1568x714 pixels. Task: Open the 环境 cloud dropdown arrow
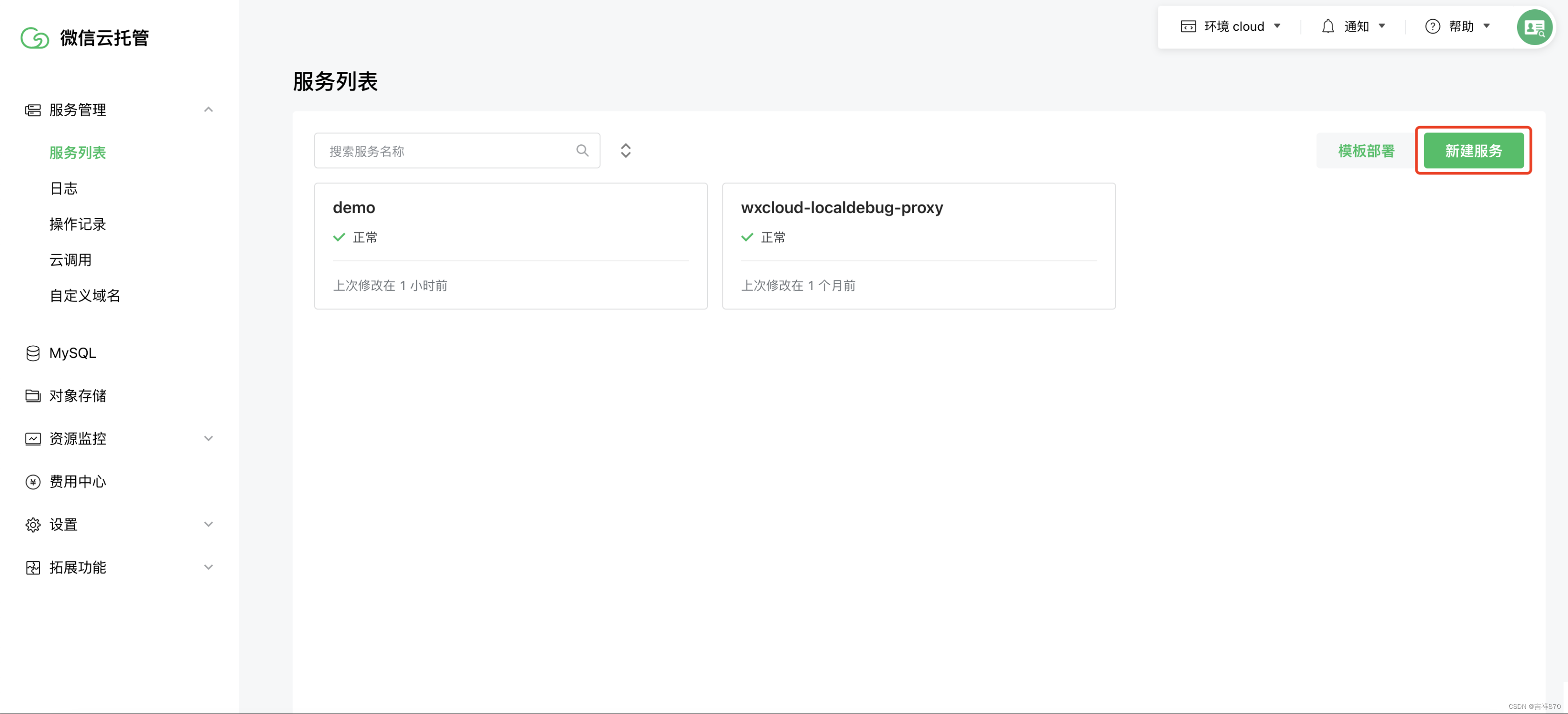(1278, 26)
